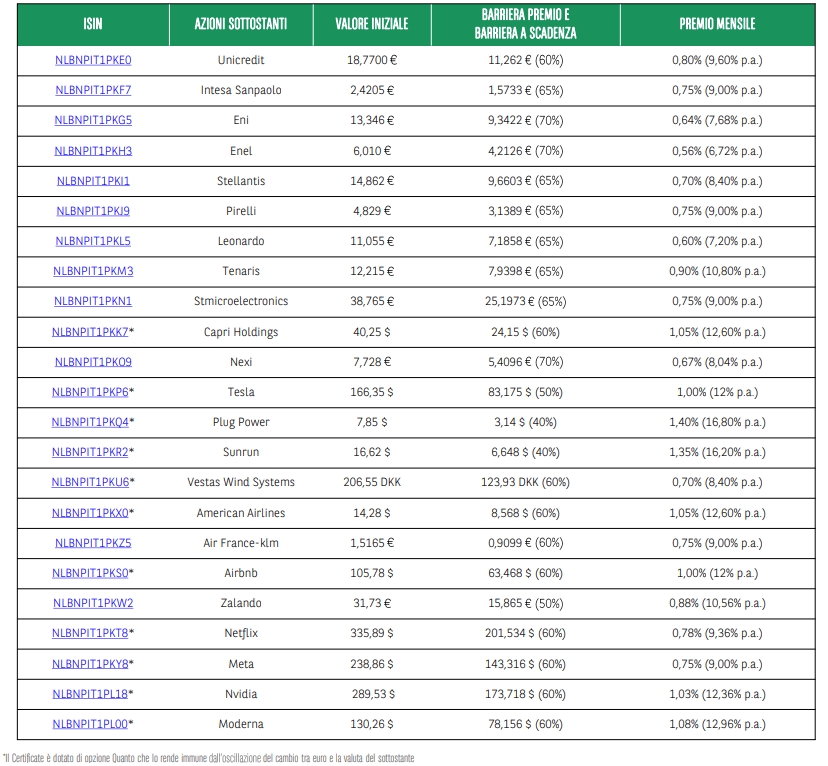Select the Stmicroelectronics cell
The height and width of the screenshot is (766, 828).
[x=241, y=301]
